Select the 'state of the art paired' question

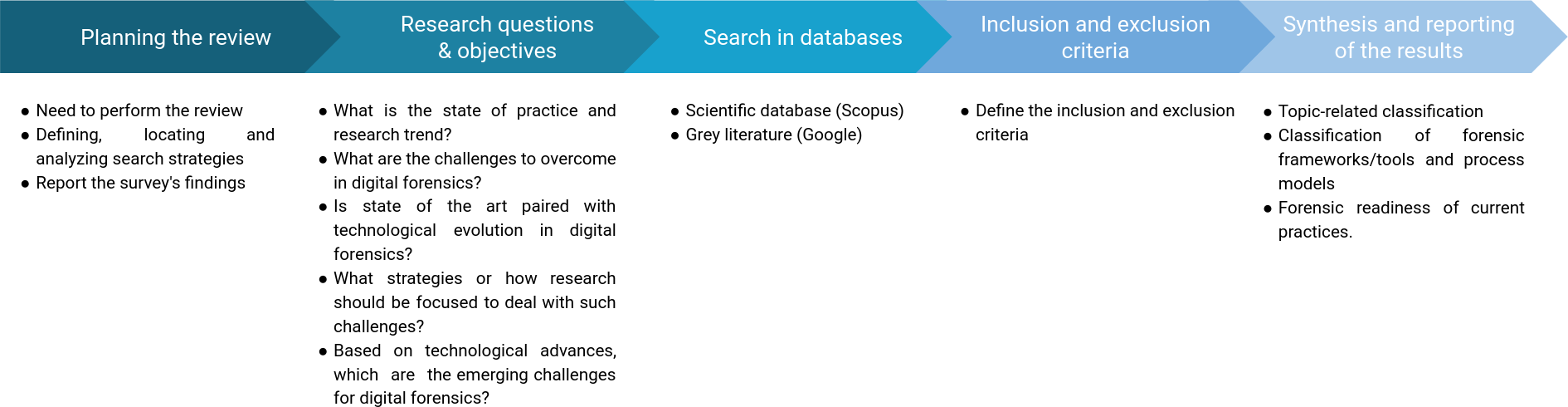(474, 230)
